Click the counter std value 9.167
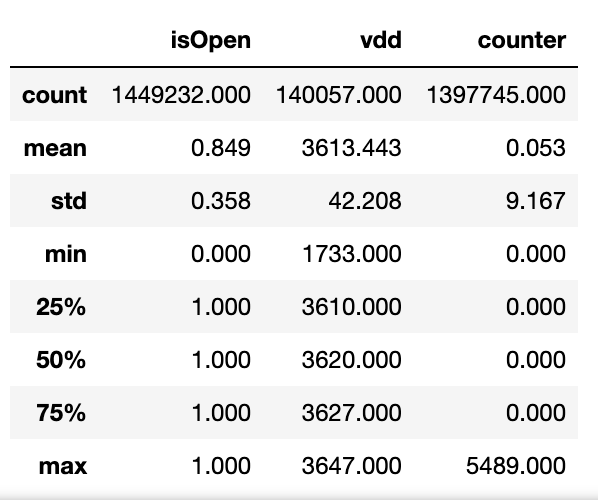The image size is (598, 500). [536, 201]
